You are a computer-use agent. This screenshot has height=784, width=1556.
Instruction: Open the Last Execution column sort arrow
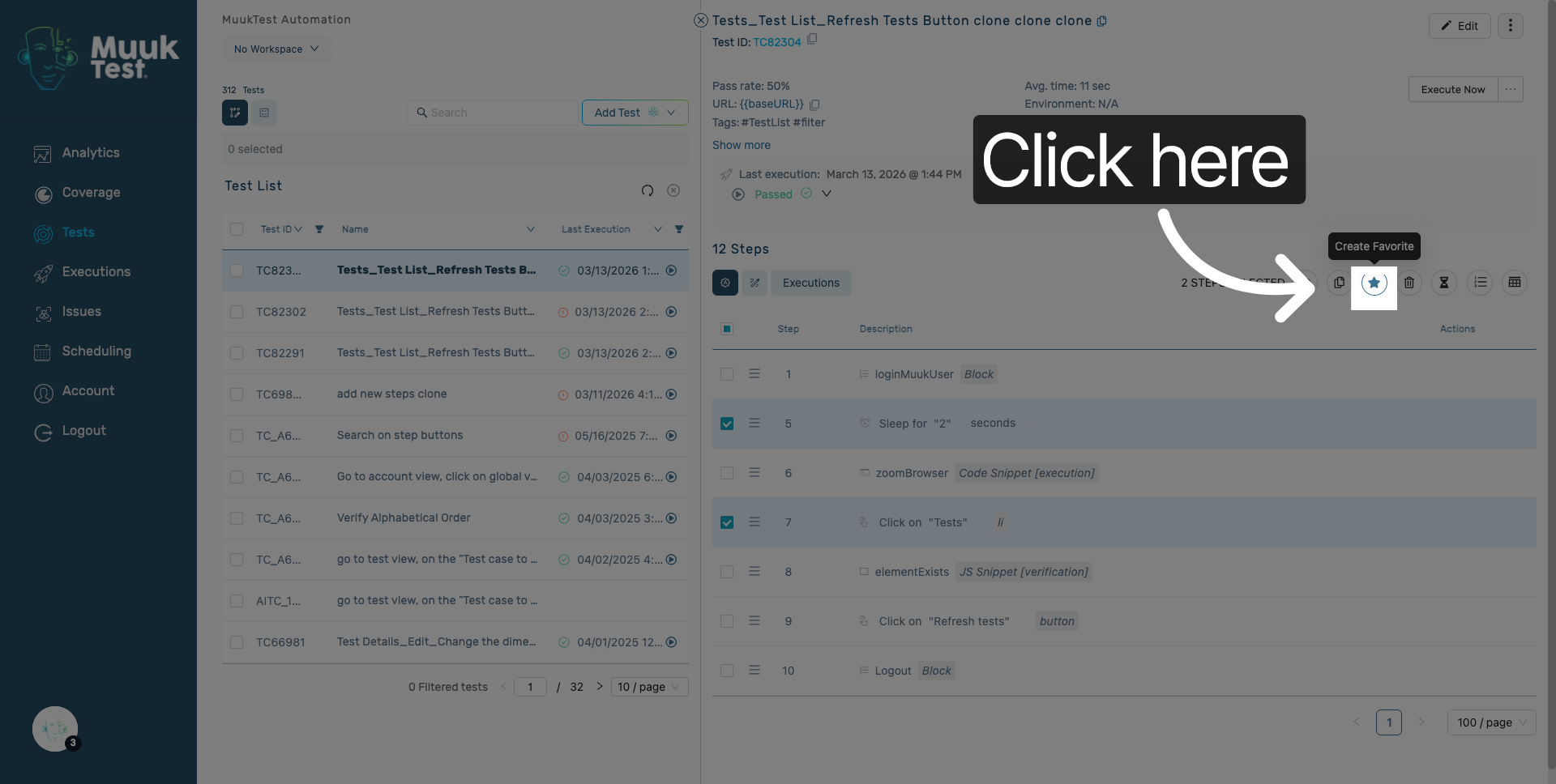pyautogui.click(x=658, y=229)
